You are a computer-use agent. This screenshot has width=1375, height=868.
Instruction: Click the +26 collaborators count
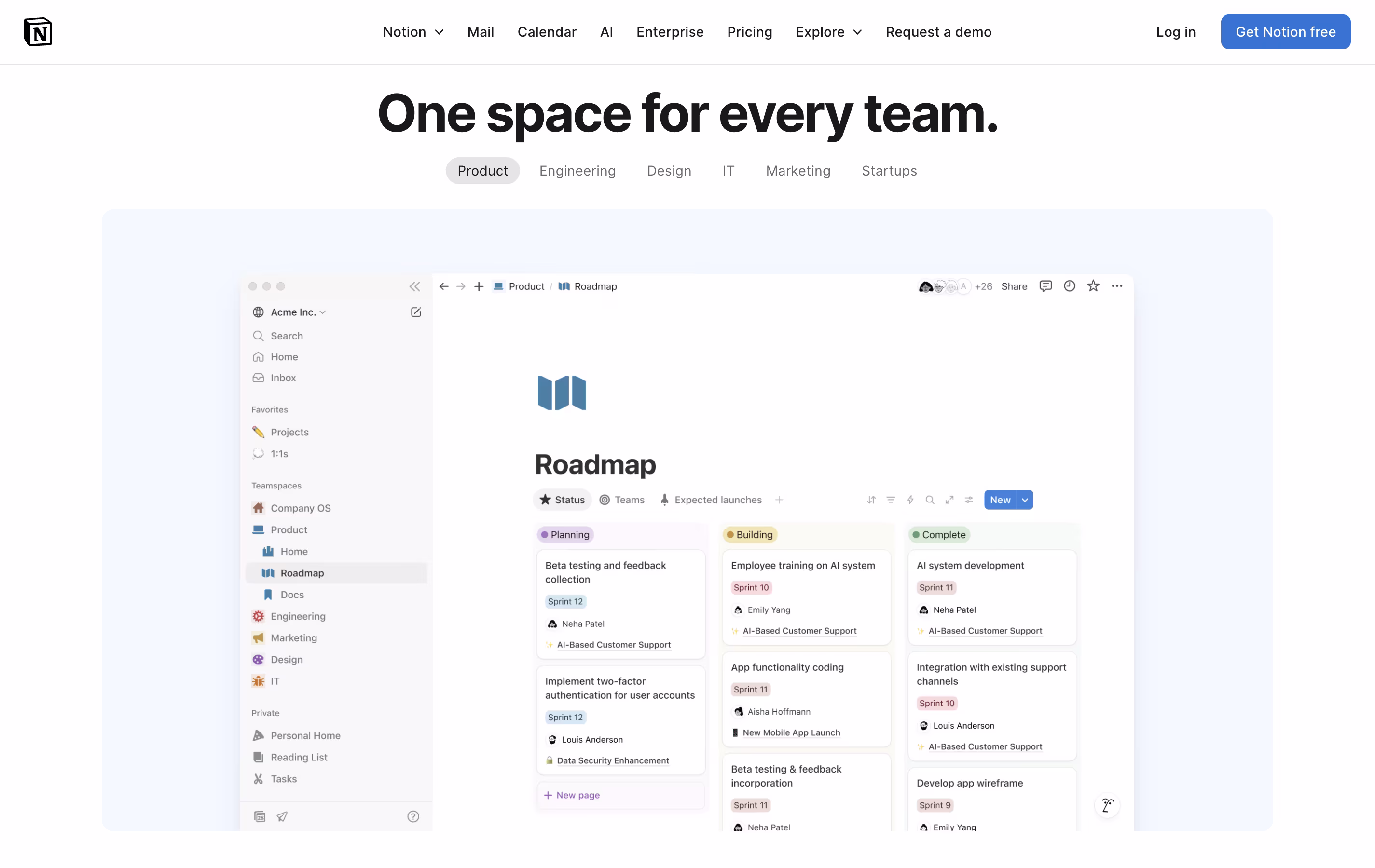(983, 286)
